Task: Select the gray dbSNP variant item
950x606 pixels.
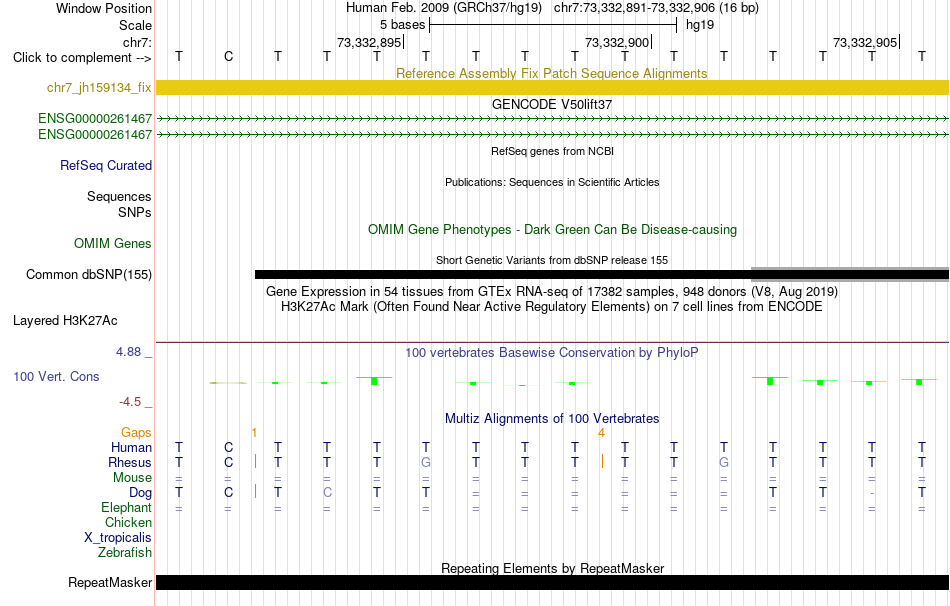Action: pos(849,275)
